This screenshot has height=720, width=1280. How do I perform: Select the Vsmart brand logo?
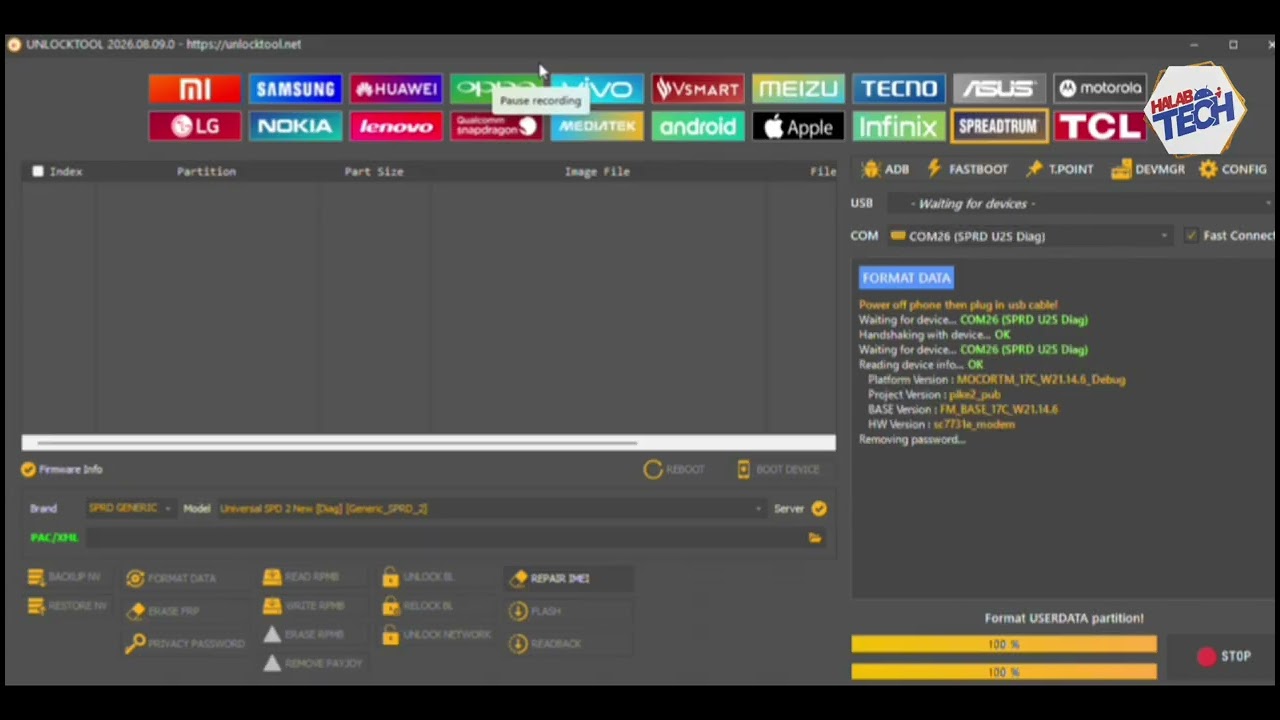coord(698,89)
